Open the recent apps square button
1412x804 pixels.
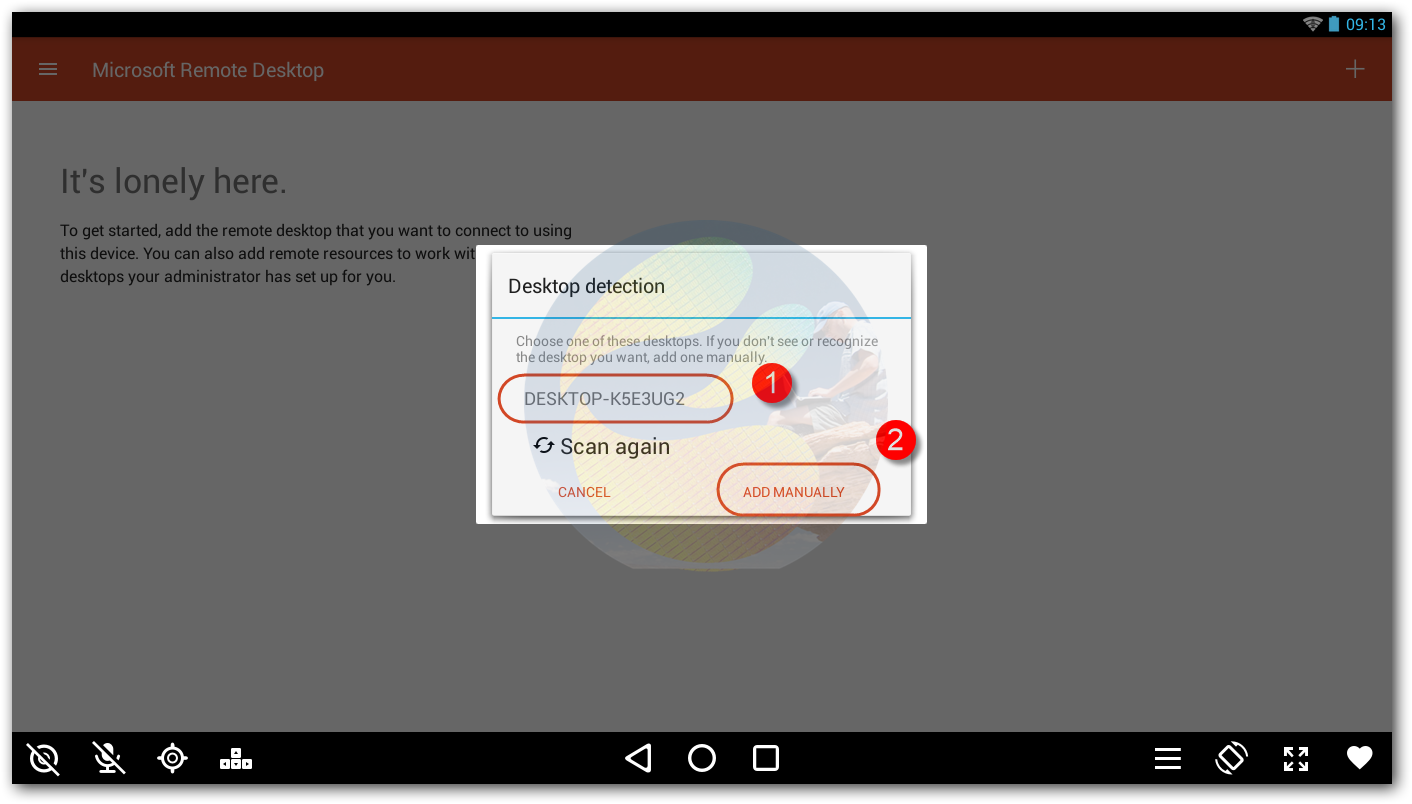[x=766, y=758]
